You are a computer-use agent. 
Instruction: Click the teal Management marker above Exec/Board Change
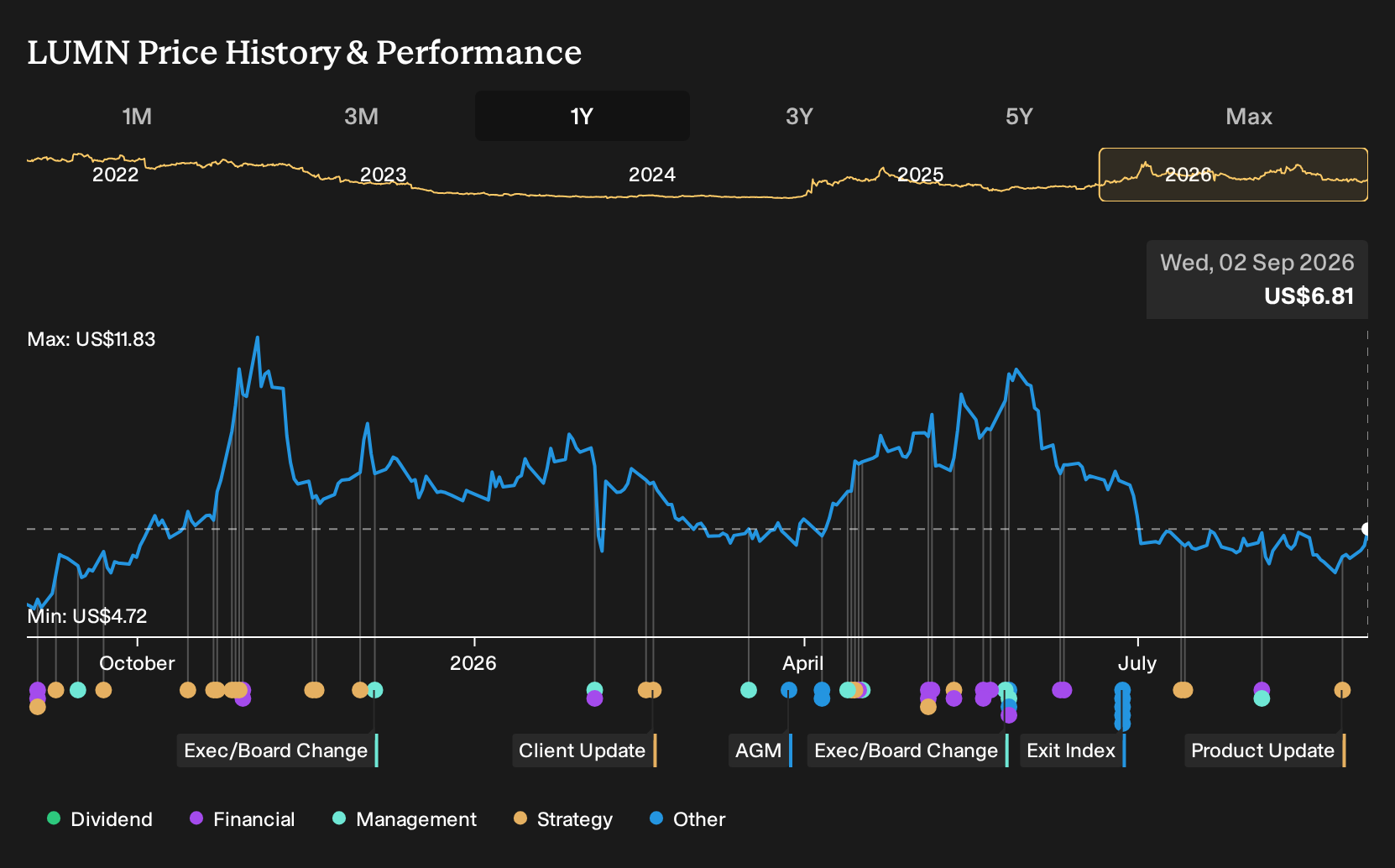pos(375,690)
